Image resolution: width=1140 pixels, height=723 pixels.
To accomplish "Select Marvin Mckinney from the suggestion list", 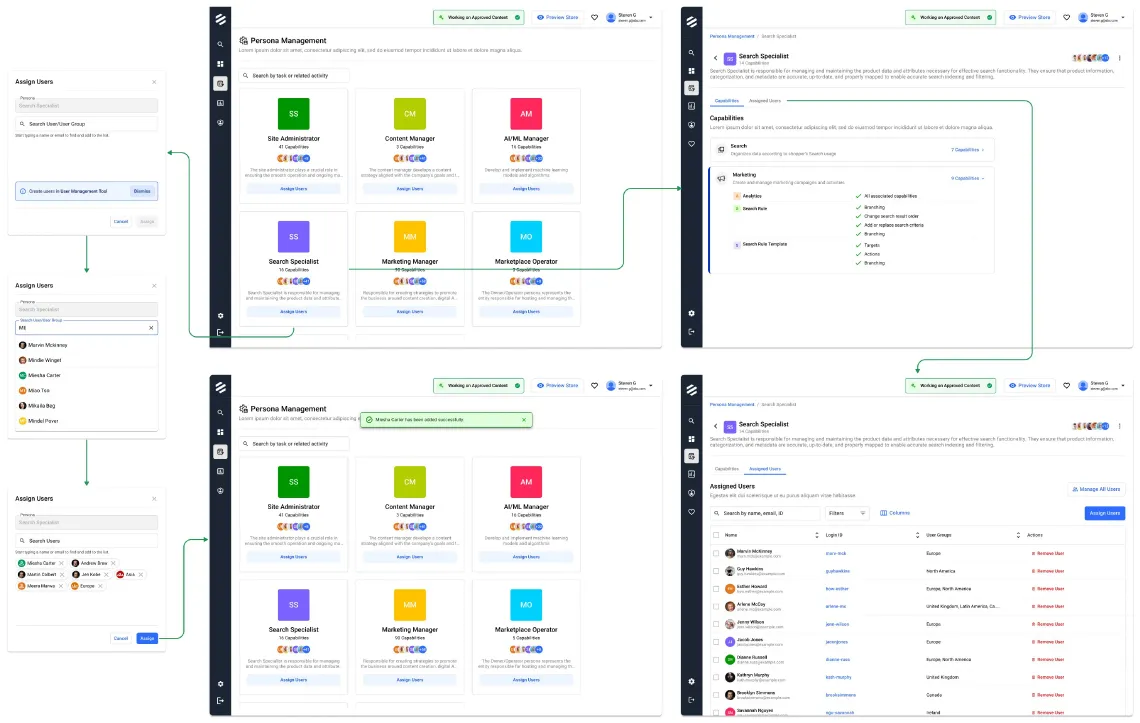I will (87, 345).
